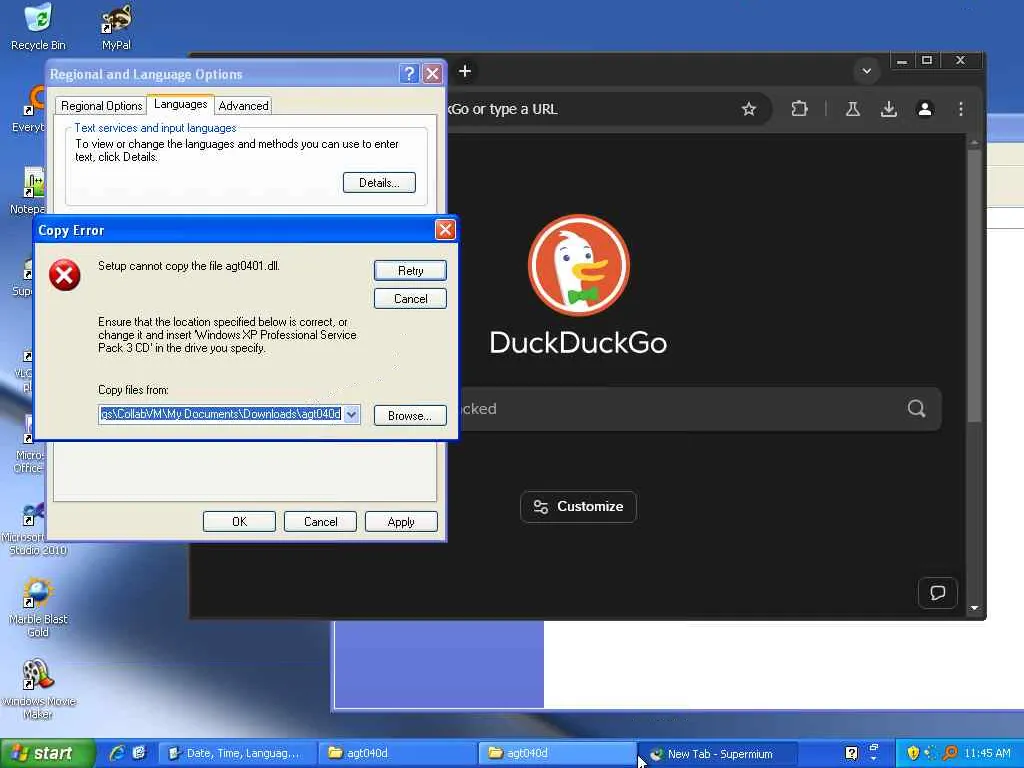Click the DuckDuckGo duck logo
Screen dimensions: 1024x768
point(579,265)
